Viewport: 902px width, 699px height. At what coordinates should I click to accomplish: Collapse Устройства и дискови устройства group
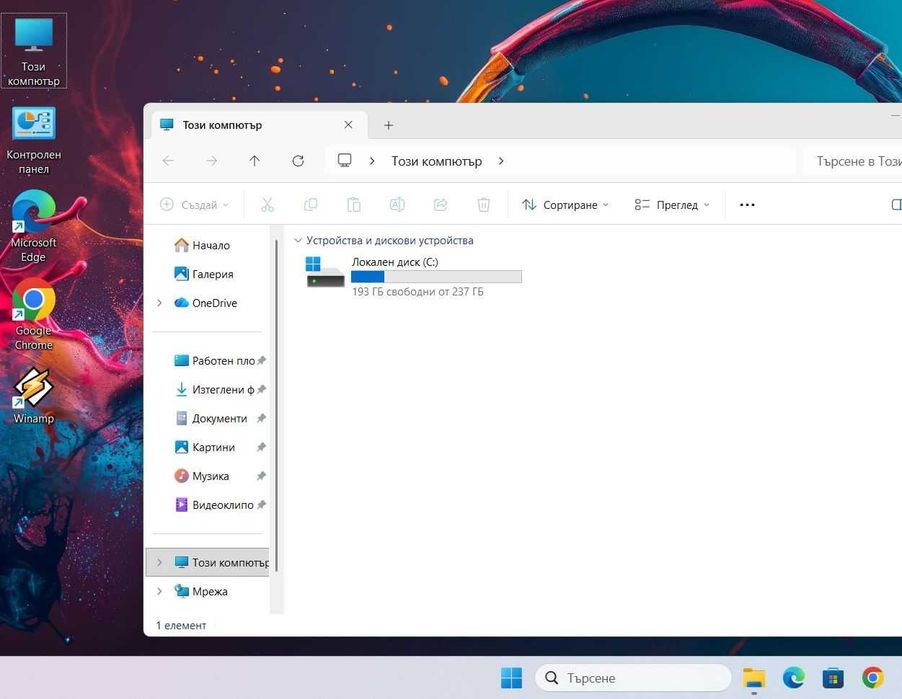pyautogui.click(x=297, y=240)
